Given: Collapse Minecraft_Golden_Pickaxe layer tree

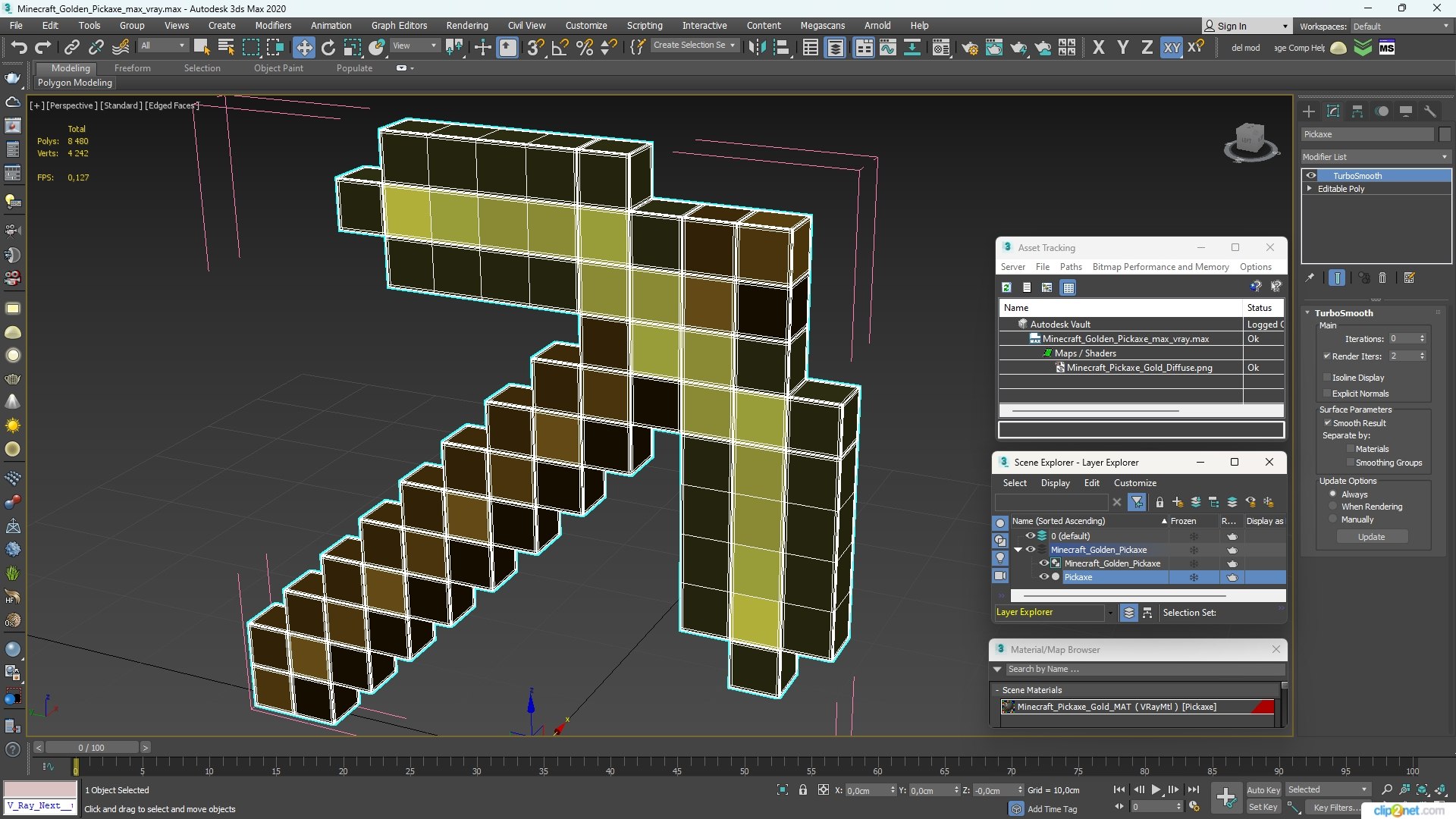Looking at the screenshot, I should 1018,550.
